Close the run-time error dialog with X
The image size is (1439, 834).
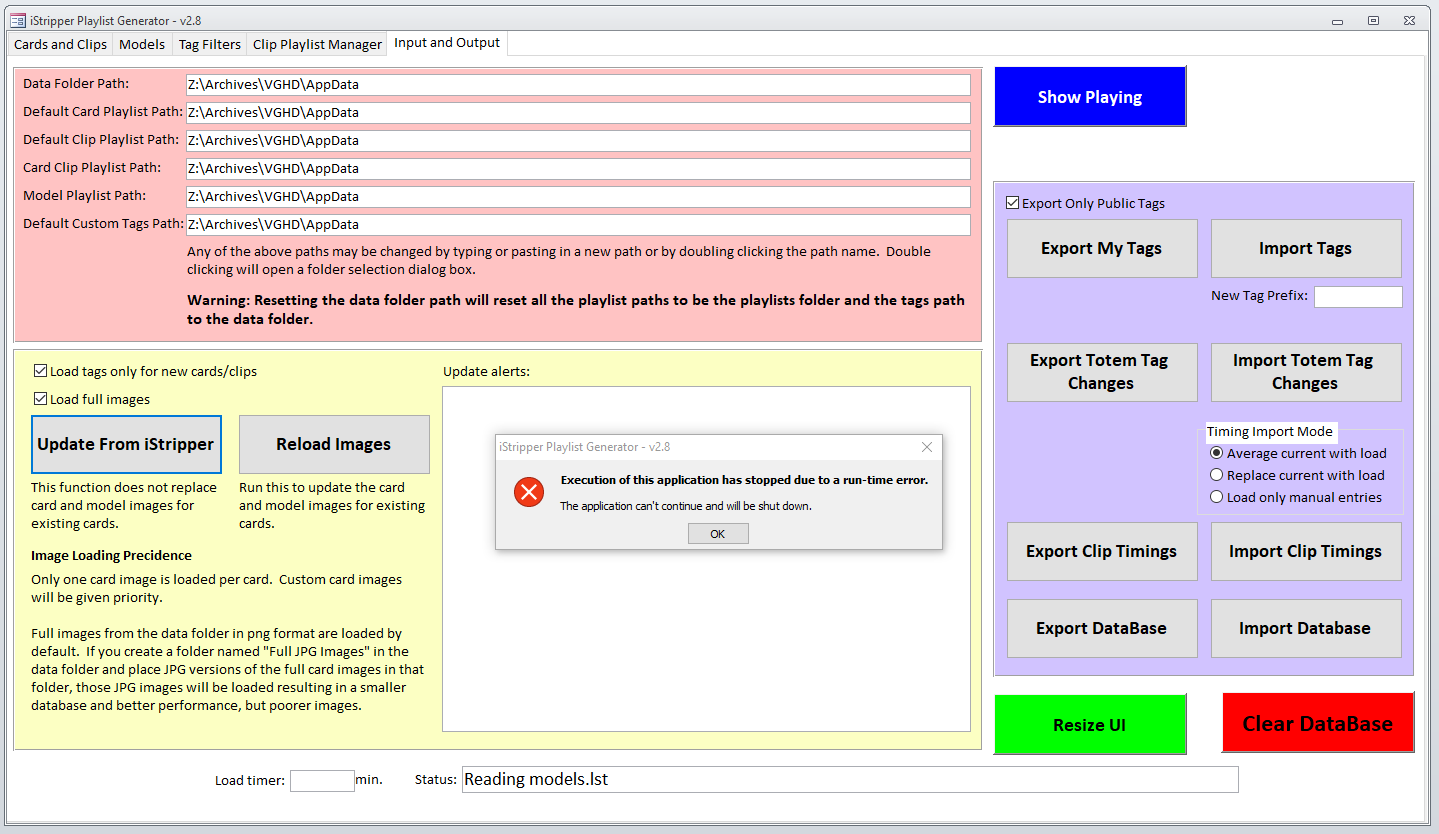[926, 447]
